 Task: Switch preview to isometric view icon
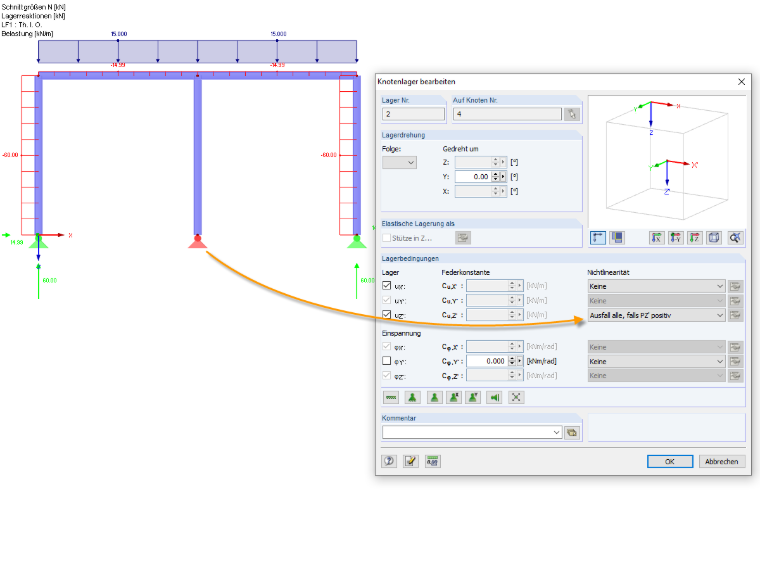tap(714, 238)
